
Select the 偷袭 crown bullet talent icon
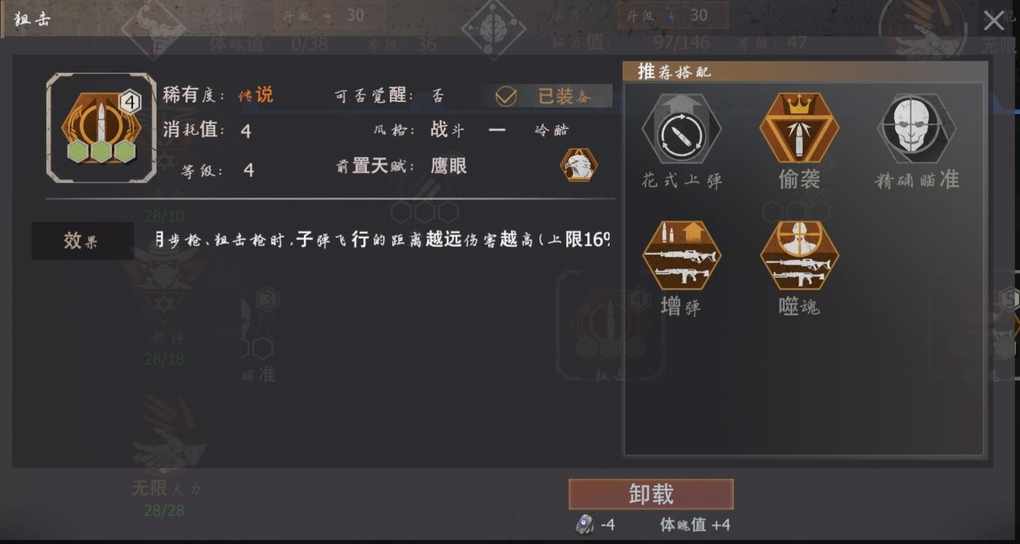[x=799, y=128]
